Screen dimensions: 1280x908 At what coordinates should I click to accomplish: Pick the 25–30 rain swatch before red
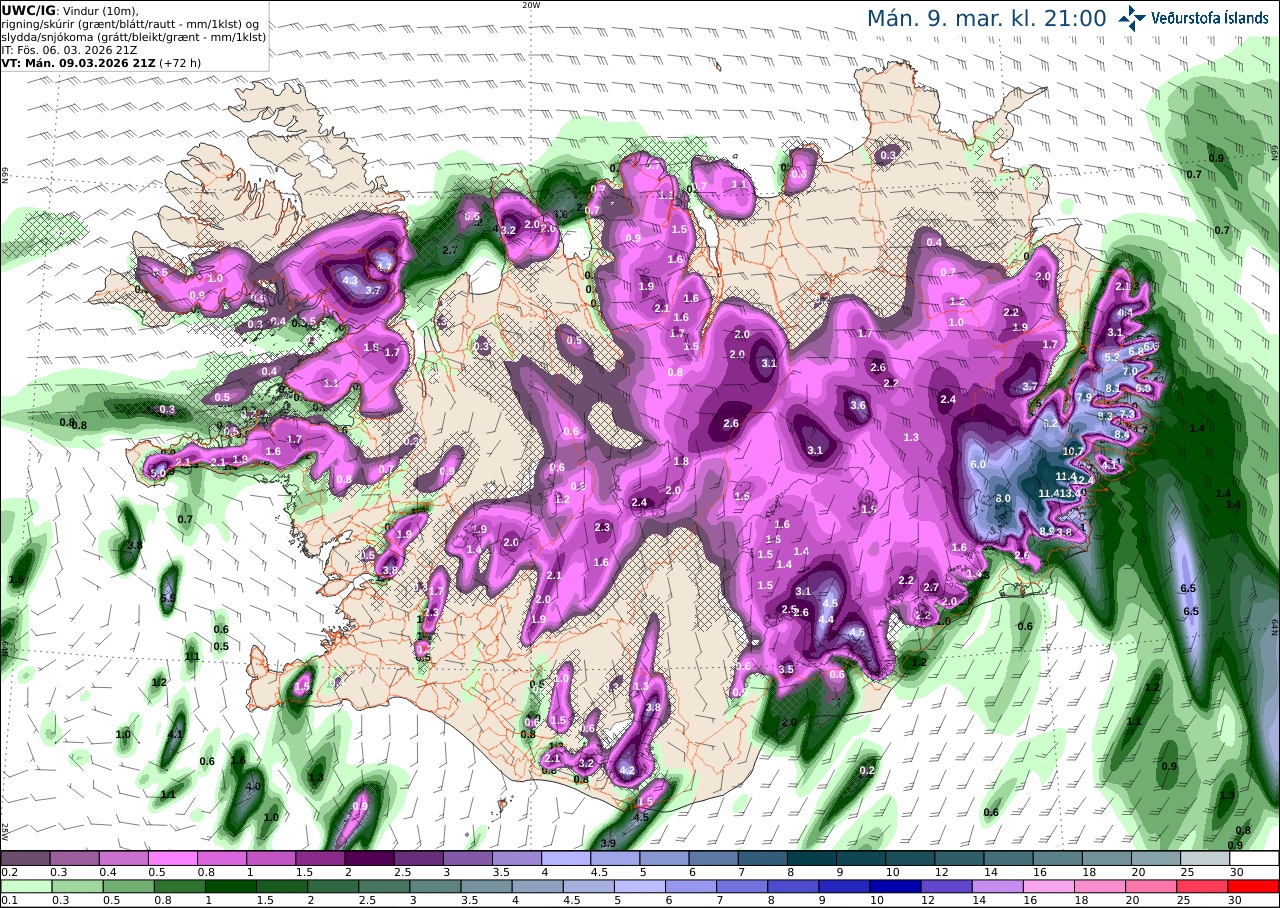click(1205, 886)
